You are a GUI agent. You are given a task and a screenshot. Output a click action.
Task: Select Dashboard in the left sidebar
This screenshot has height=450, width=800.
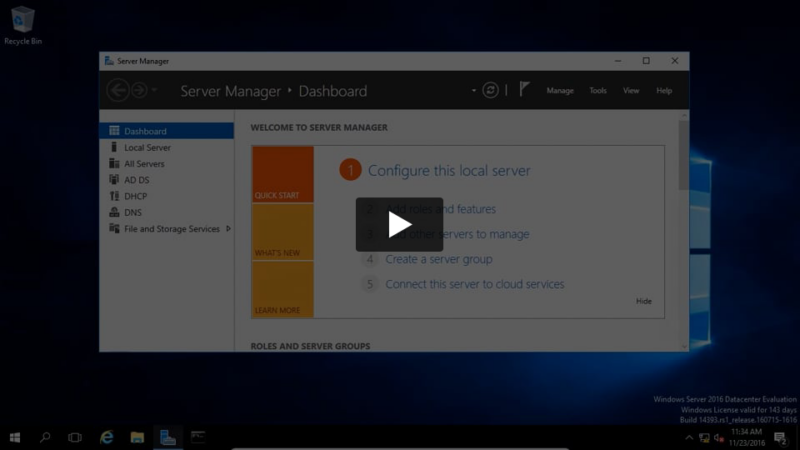145,131
